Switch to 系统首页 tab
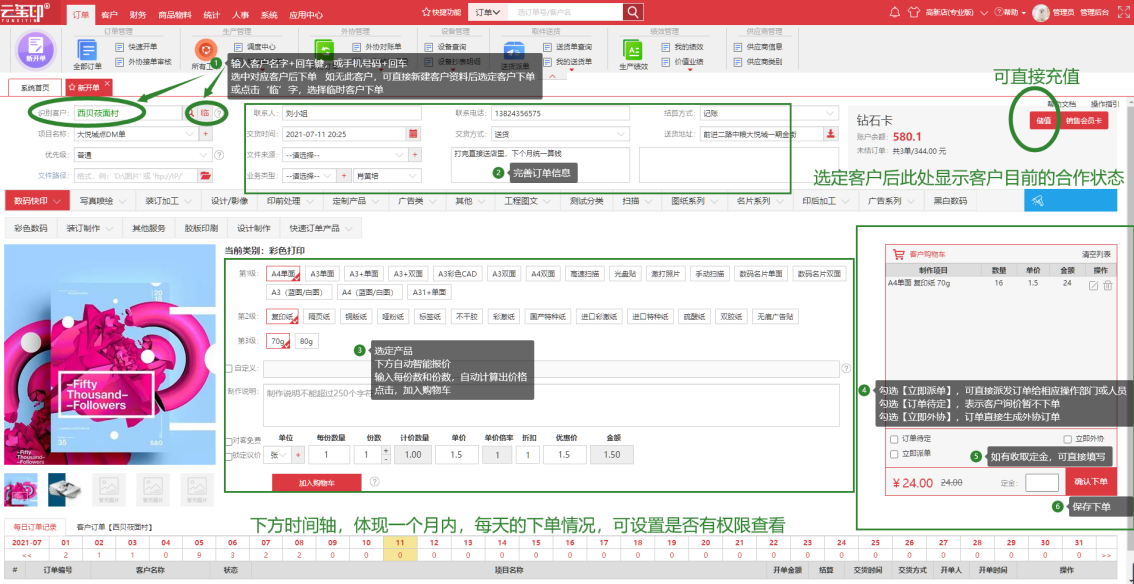This screenshot has height=584, width=1134. pyautogui.click(x=35, y=87)
